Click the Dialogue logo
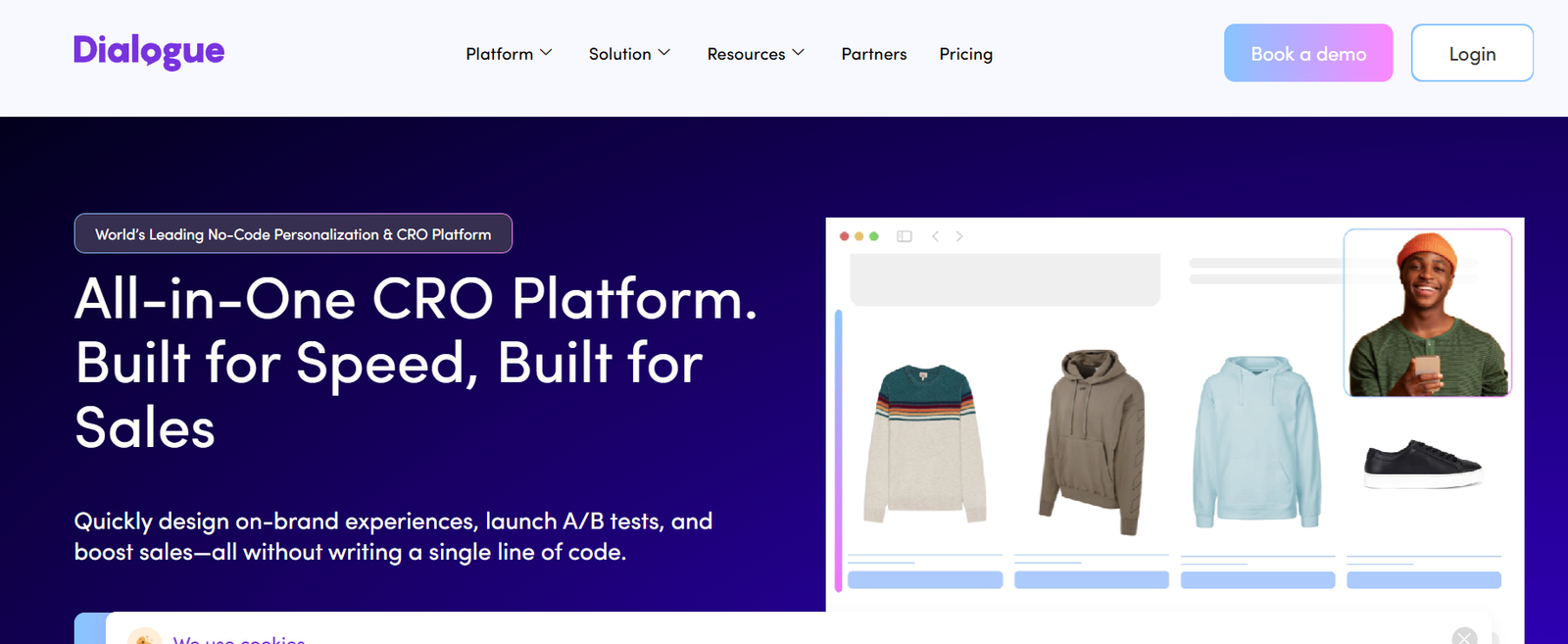 149,51
